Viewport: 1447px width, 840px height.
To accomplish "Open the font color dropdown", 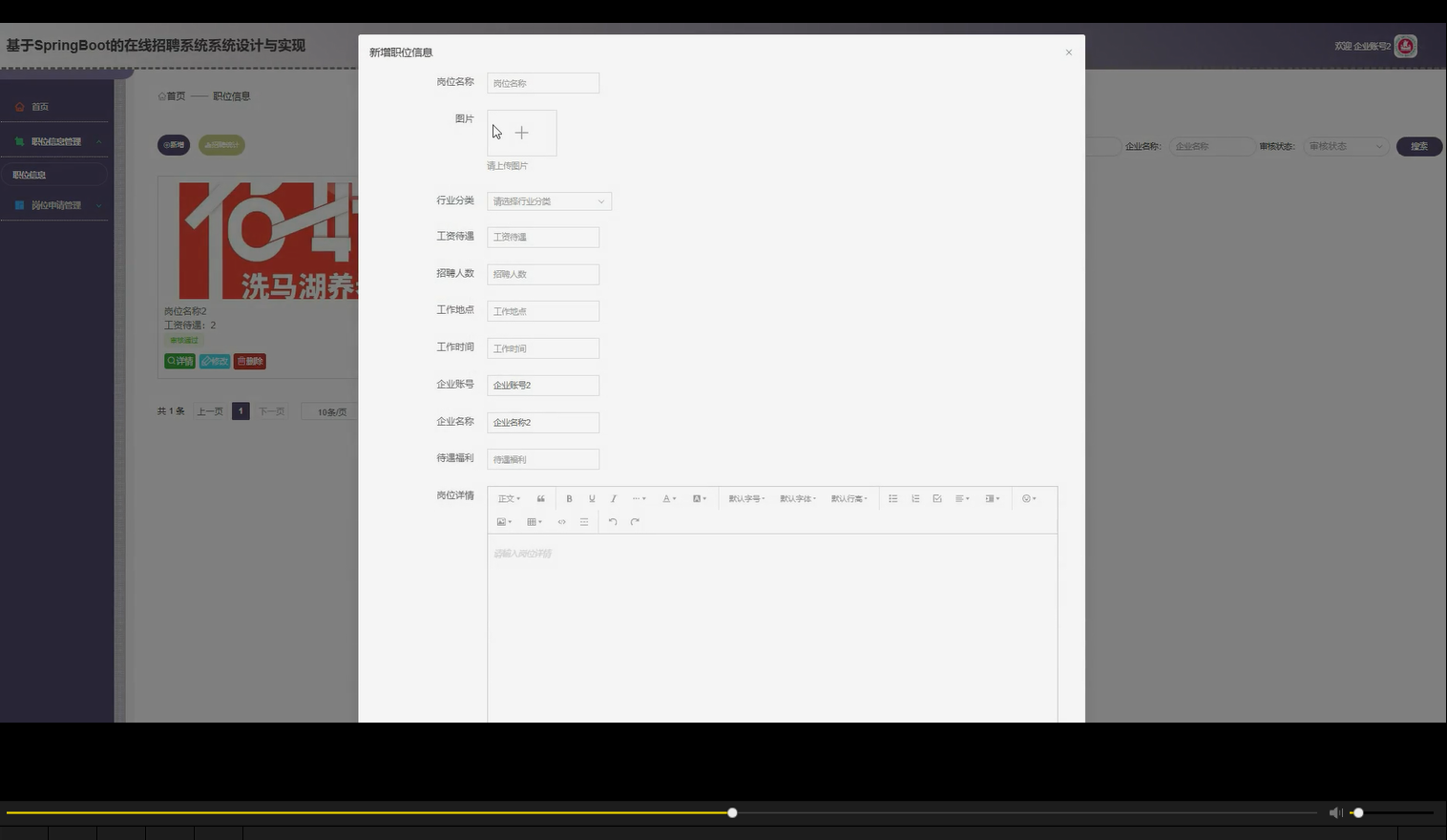I will 669,498.
